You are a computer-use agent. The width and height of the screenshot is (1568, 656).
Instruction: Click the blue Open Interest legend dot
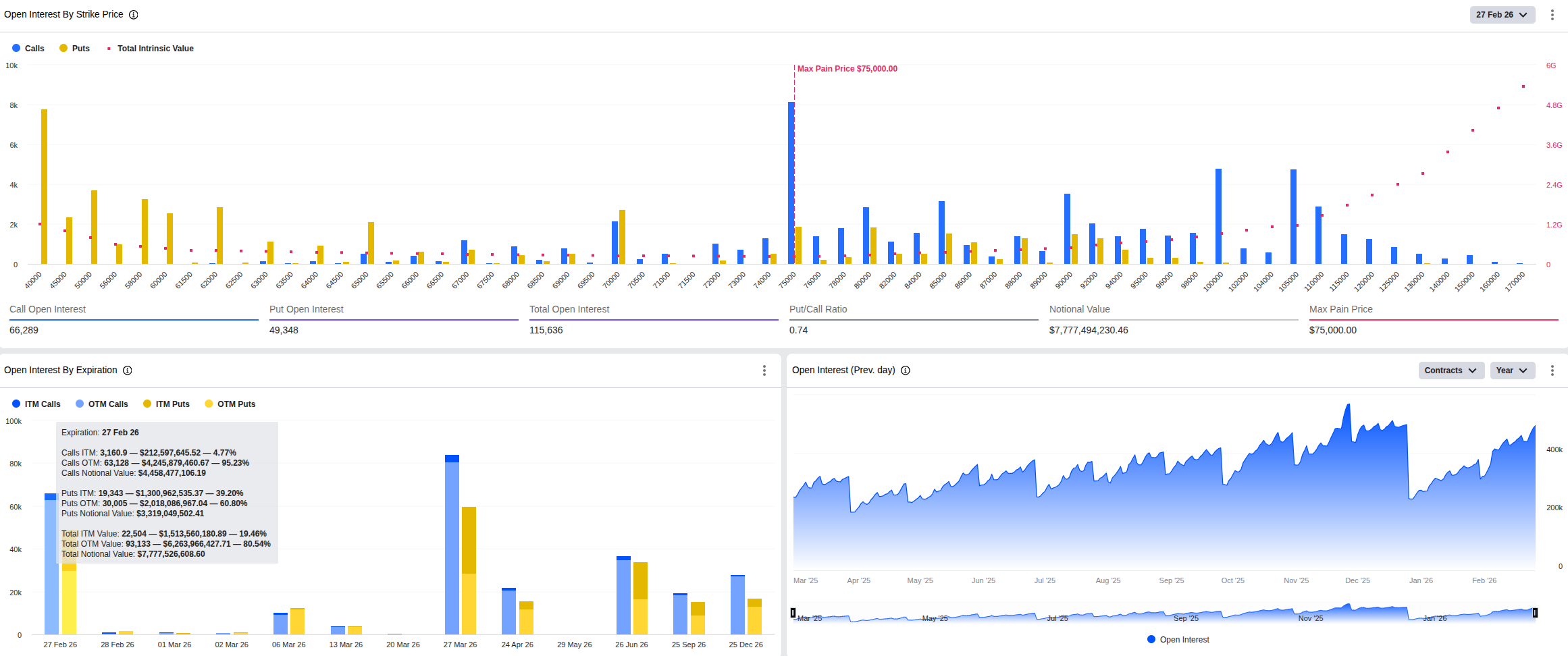coord(1151,639)
